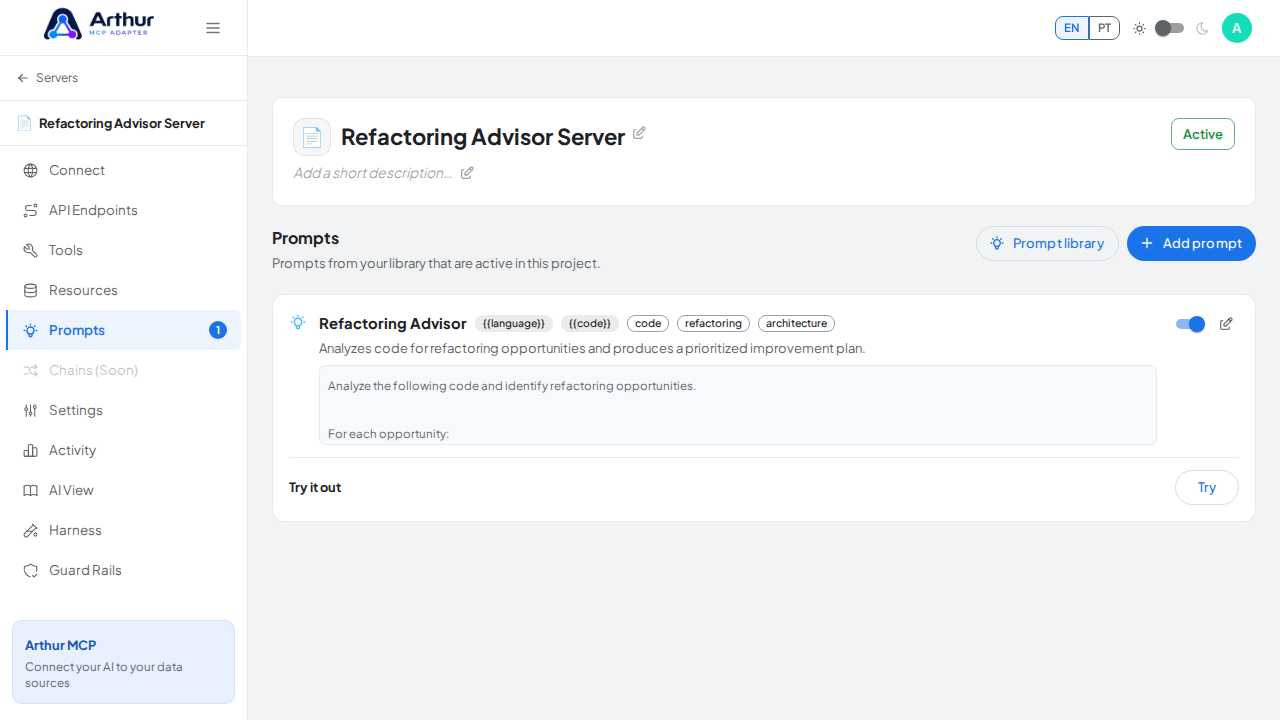This screenshot has height=720, width=1280.
Task: Click the Chains (Soon) sidebar item
Action: 123,370
